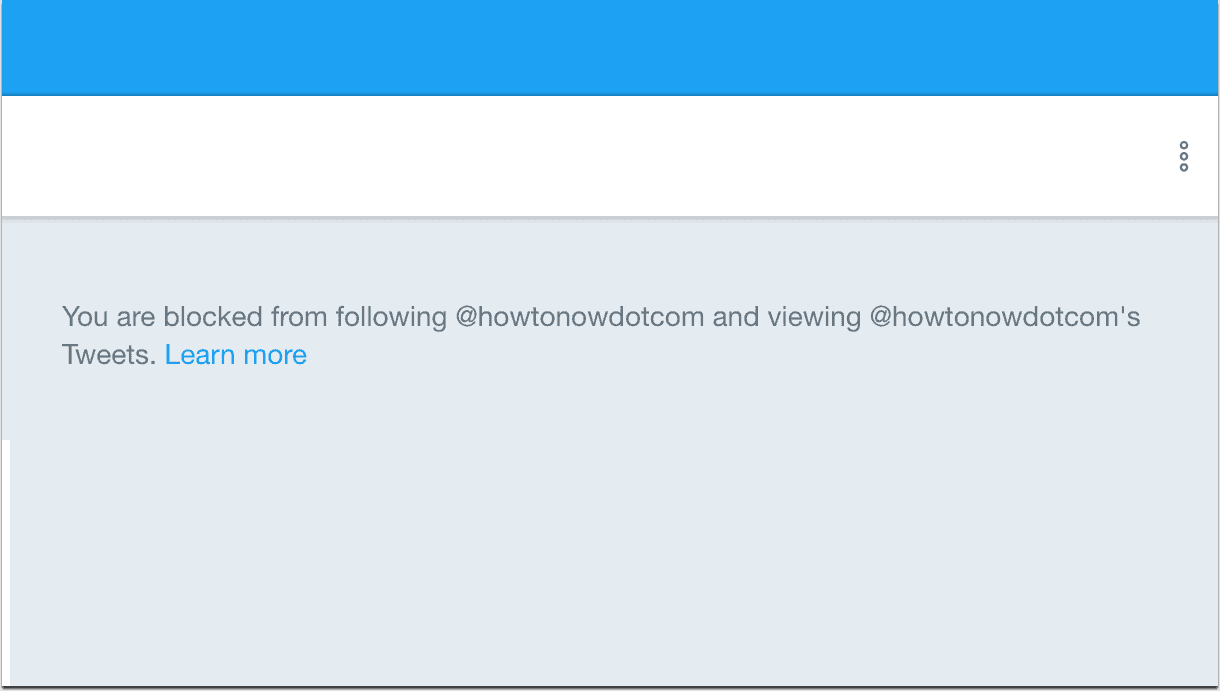Click the word "following" in blocked notice
Screen dimensions: 1220x691
click(391, 318)
